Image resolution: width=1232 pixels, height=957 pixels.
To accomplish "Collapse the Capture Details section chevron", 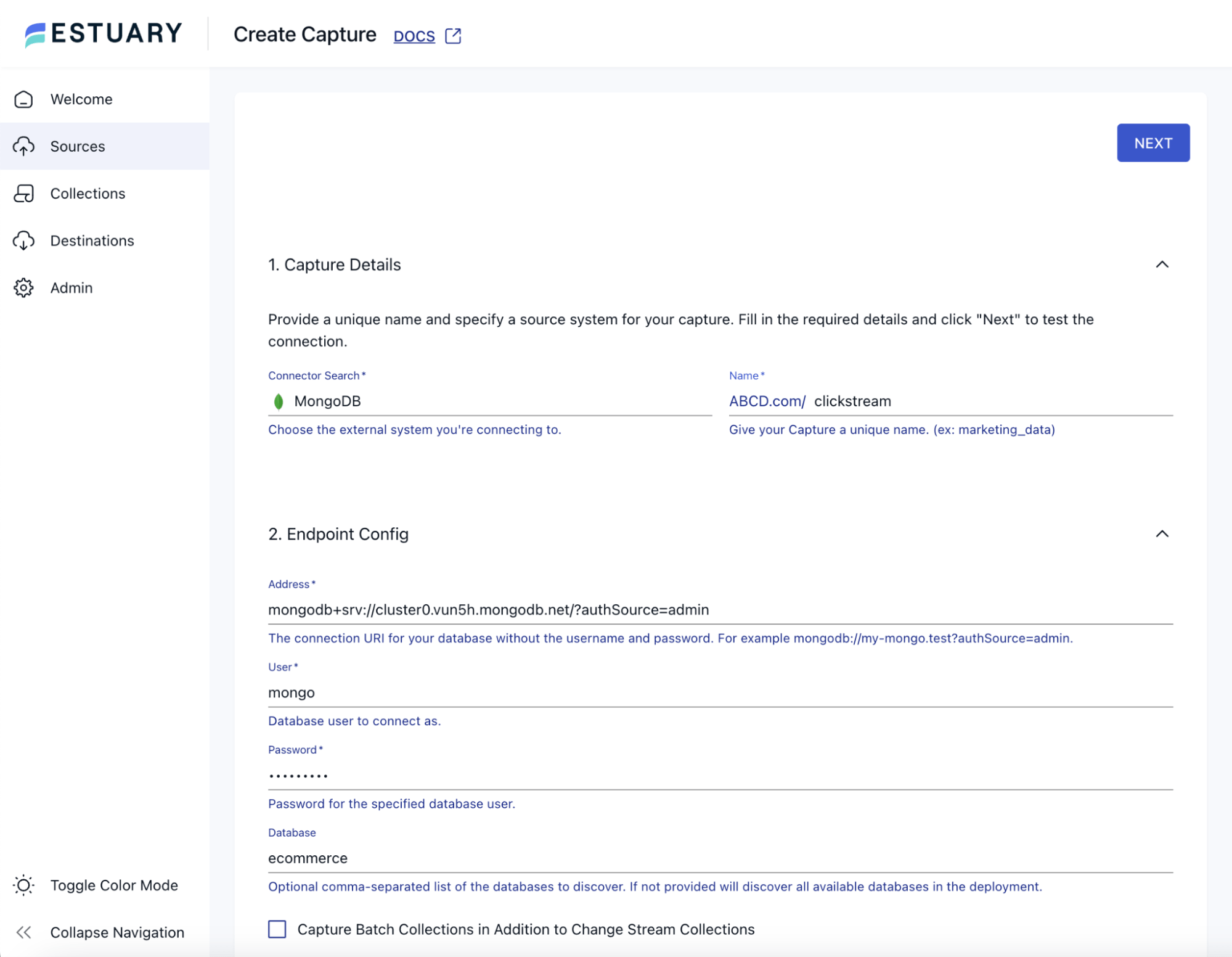I will 1162,265.
